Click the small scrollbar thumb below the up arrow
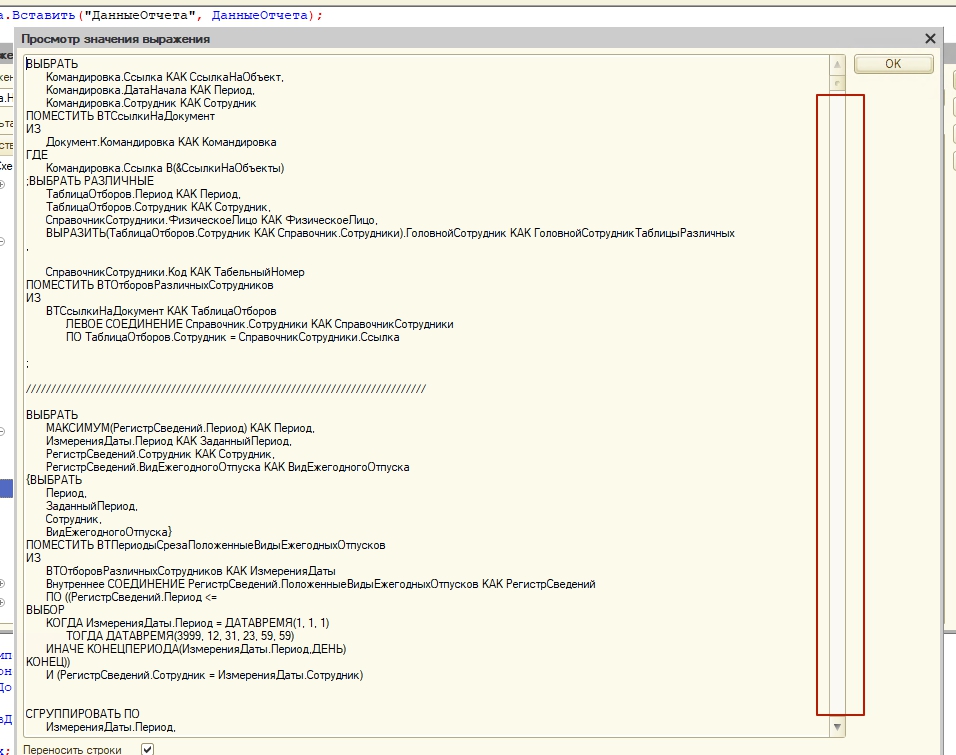 (x=838, y=83)
